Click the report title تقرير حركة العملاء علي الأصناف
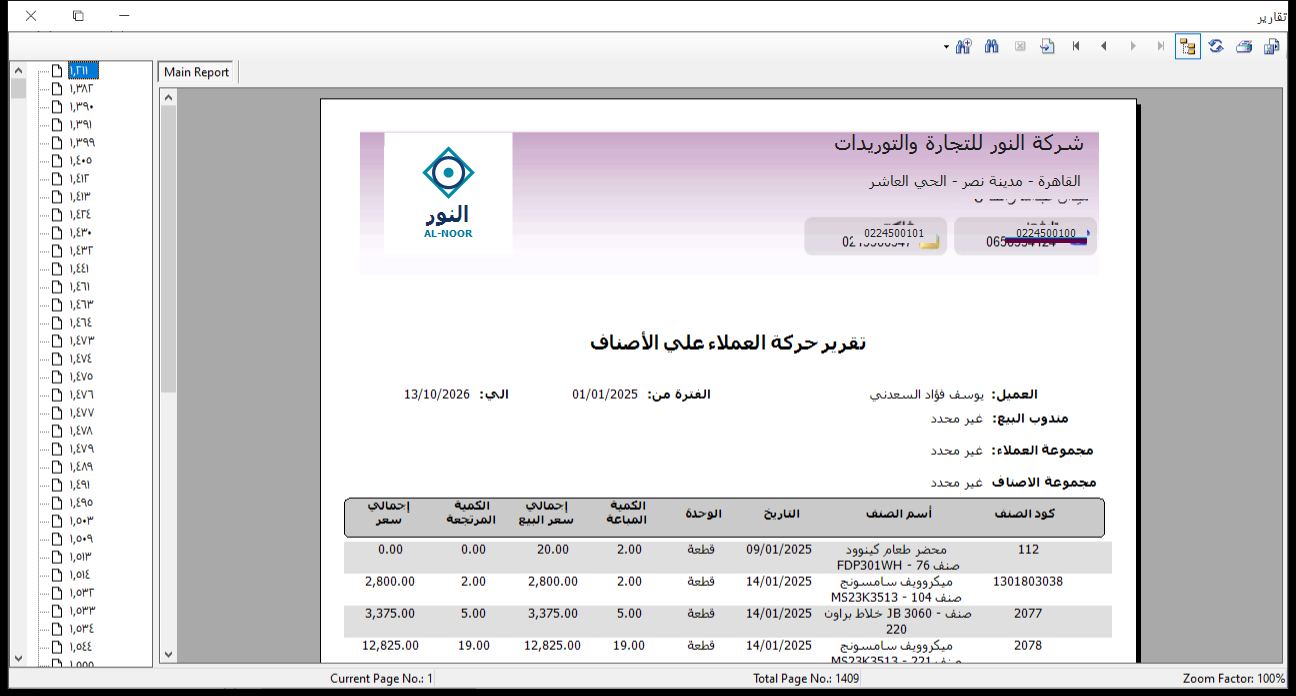The height and width of the screenshot is (696, 1296). [x=728, y=343]
